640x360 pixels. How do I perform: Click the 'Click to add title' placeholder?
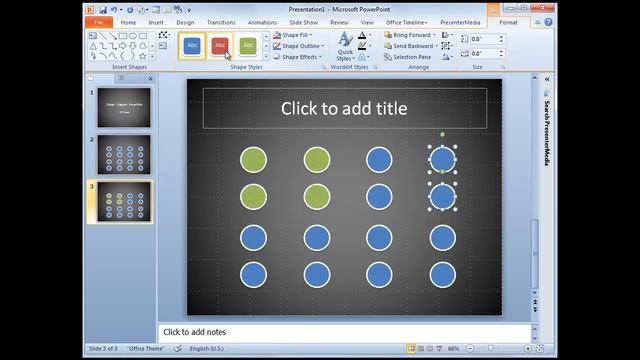(344, 109)
